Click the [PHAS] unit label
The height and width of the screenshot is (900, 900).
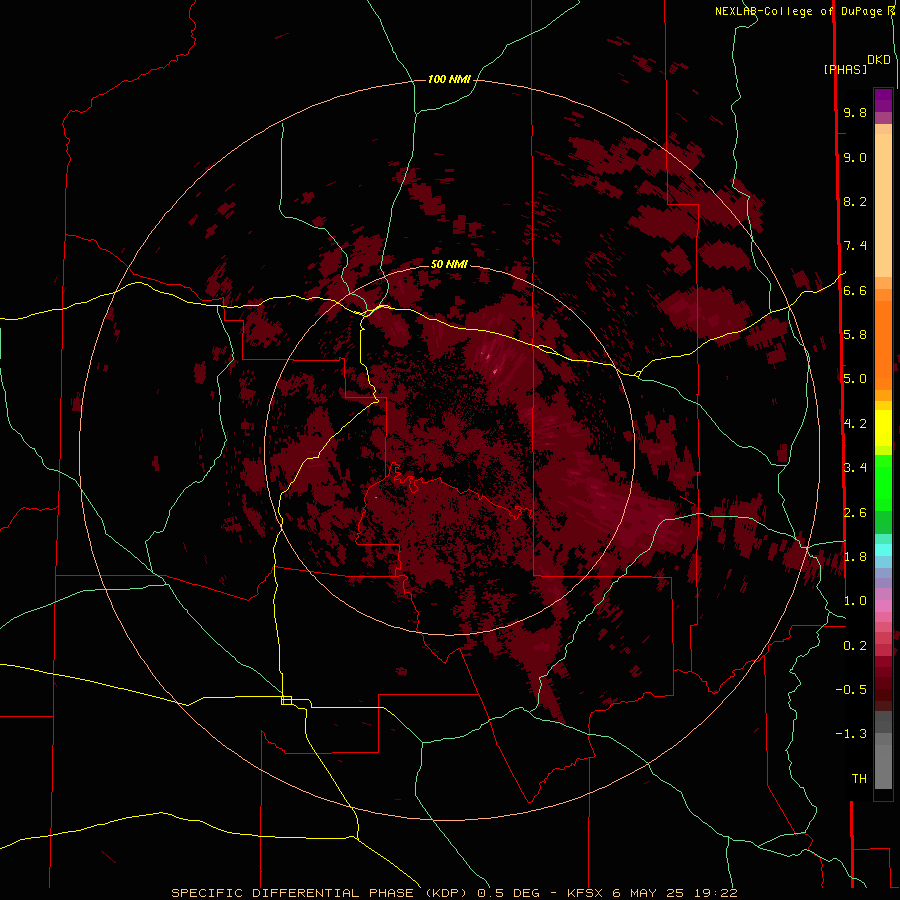845,70
